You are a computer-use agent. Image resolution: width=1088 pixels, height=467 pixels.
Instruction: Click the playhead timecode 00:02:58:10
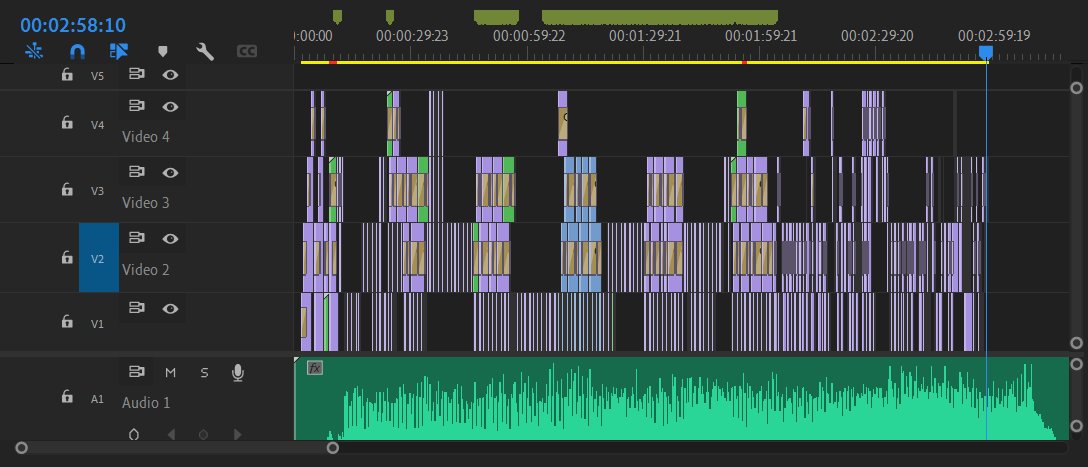point(73,26)
